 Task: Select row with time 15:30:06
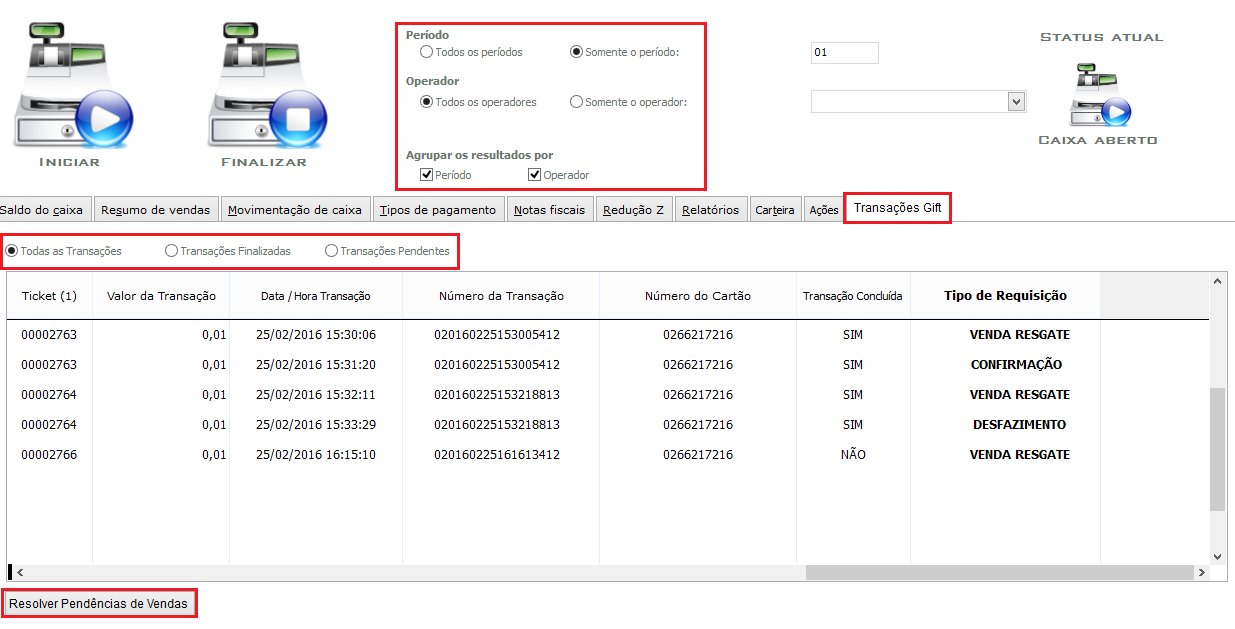click(x=608, y=335)
